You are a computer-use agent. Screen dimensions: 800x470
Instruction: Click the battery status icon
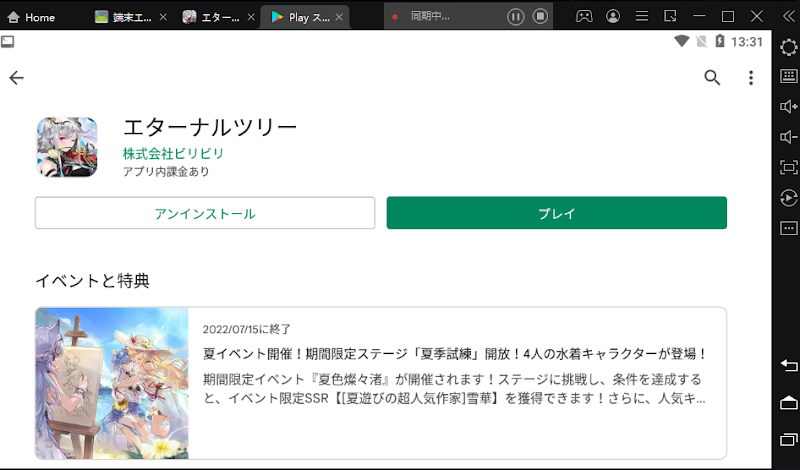720,41
